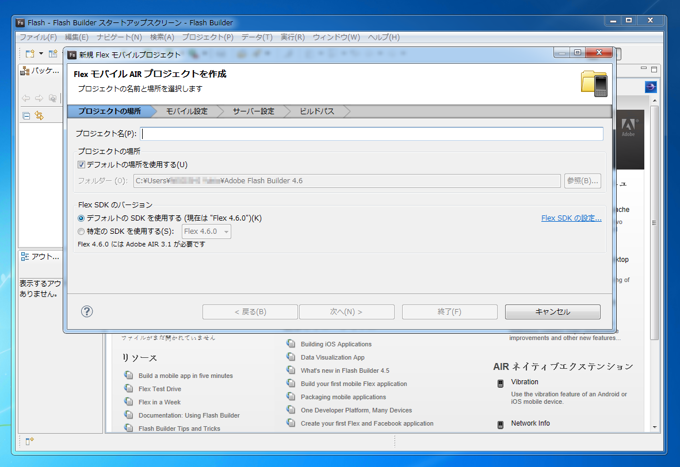This screenshot has height=467, width=680.
Task: Toggle the デフォルトの場所を使用する checkbox
Action: 81,165
